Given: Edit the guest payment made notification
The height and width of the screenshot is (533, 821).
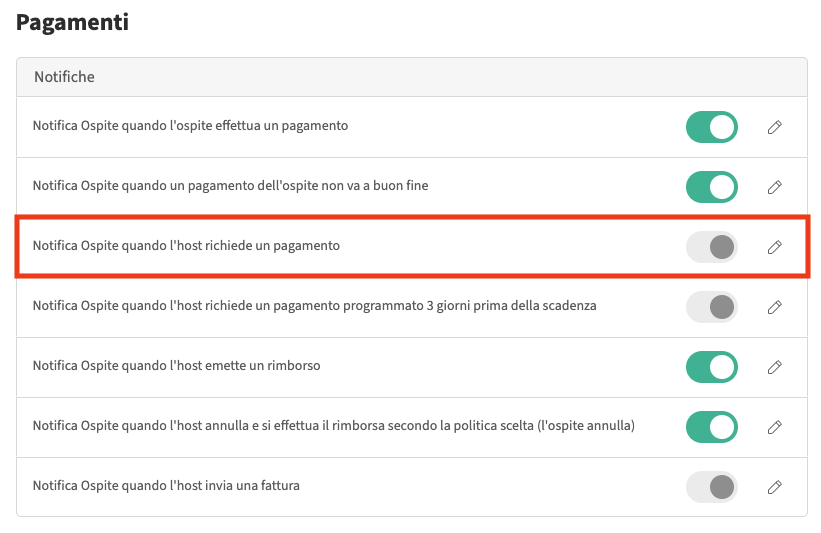Looking at the screenshot, I should click(774, 127).
